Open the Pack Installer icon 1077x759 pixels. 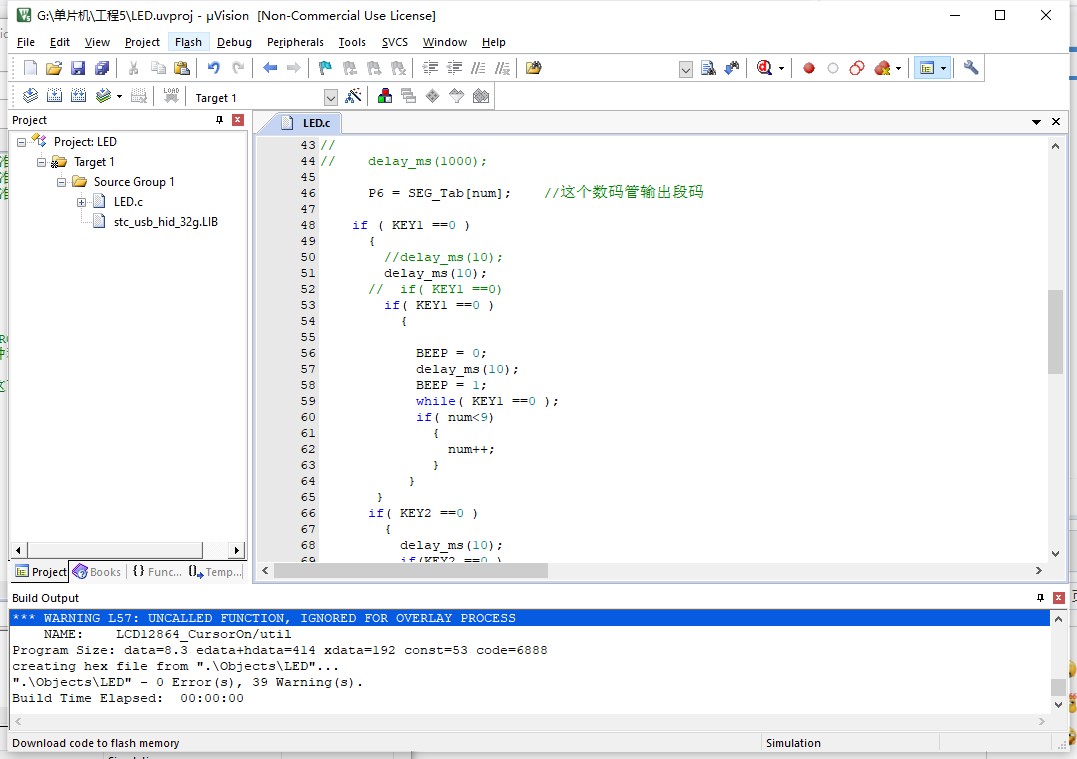pyautogui.click(x=481, y=96)
